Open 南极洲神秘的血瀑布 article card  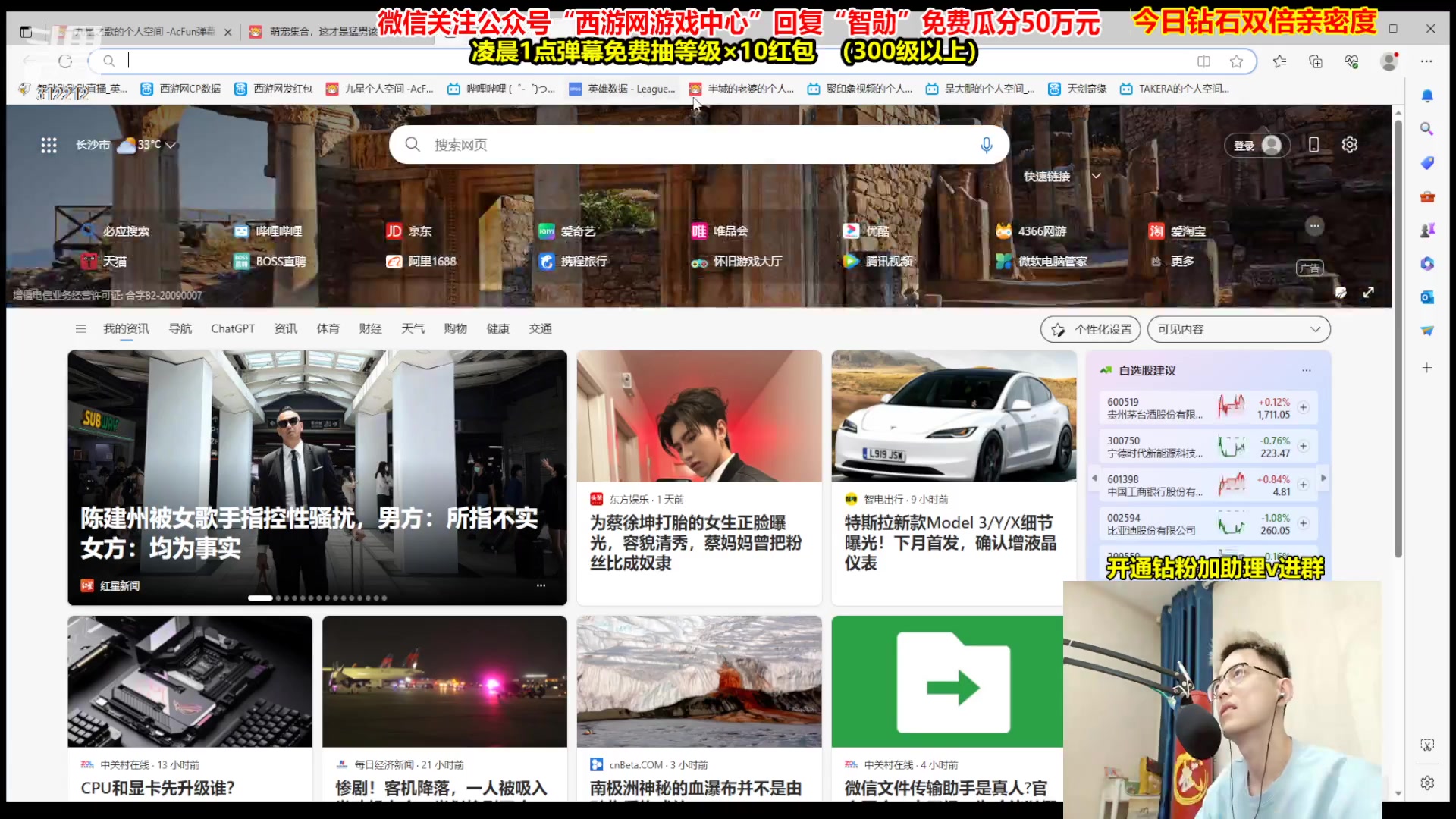[x=698, y=708]
